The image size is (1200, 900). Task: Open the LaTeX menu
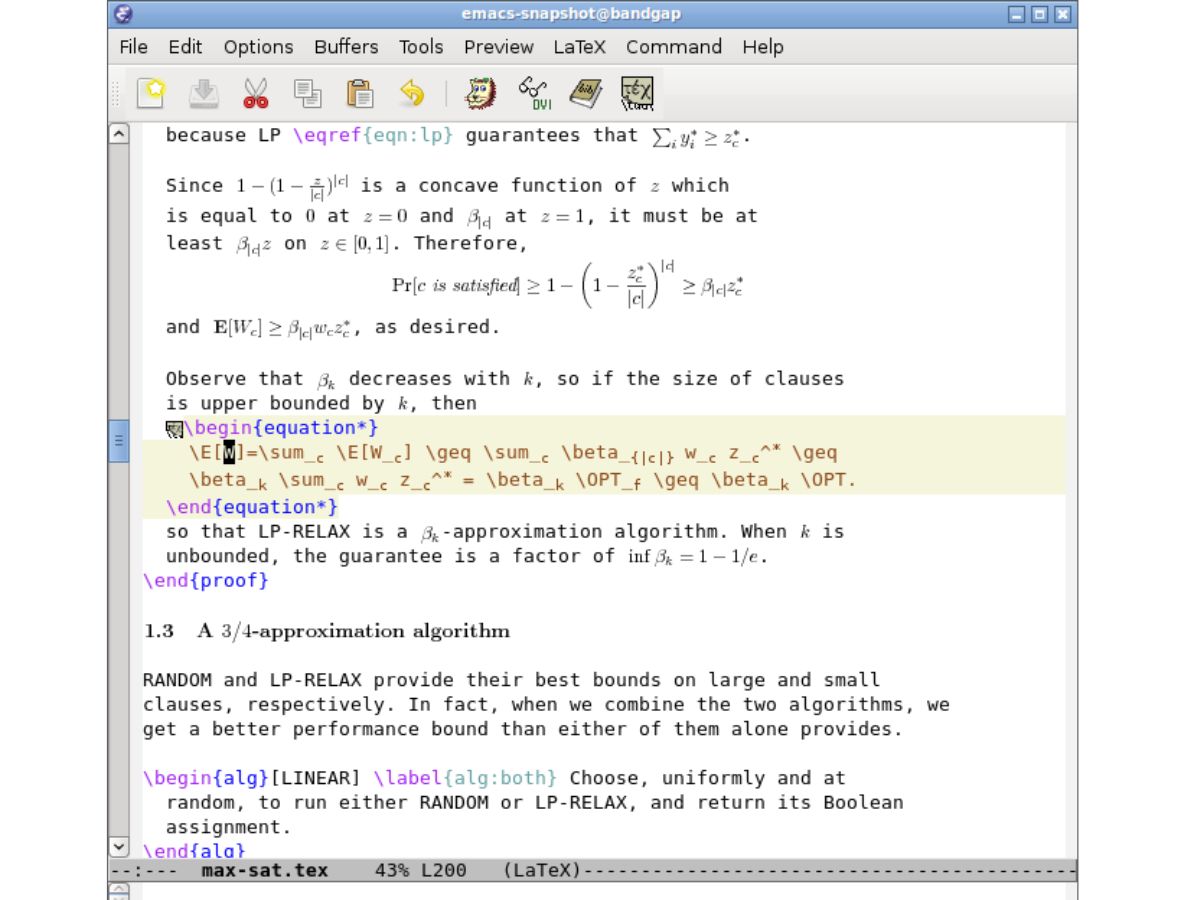580,47
